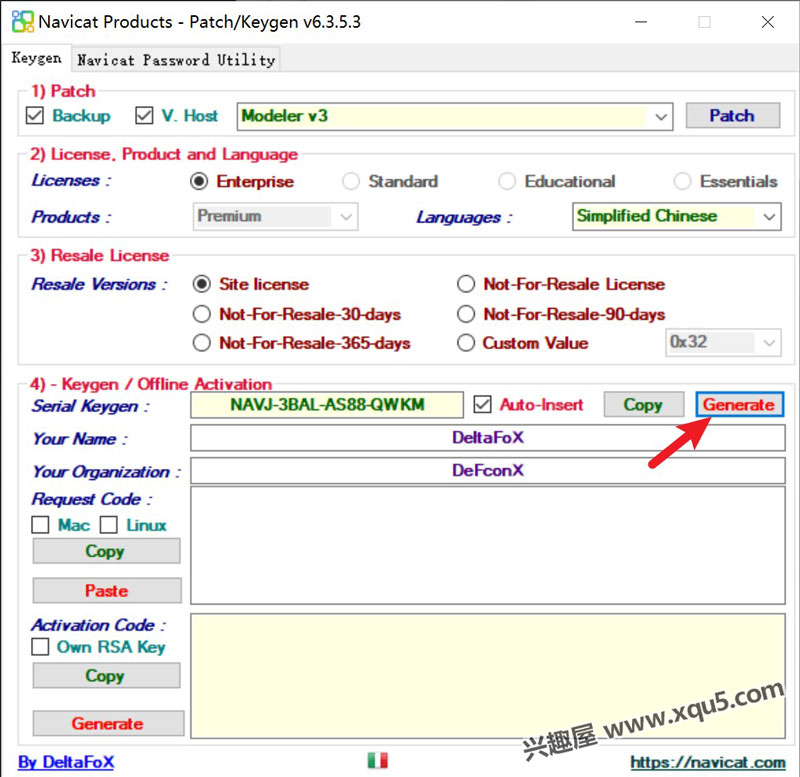Open the By DeltaFoX link
The width and height of the screenshot is (800, 777).
click(x=66, y=762)
